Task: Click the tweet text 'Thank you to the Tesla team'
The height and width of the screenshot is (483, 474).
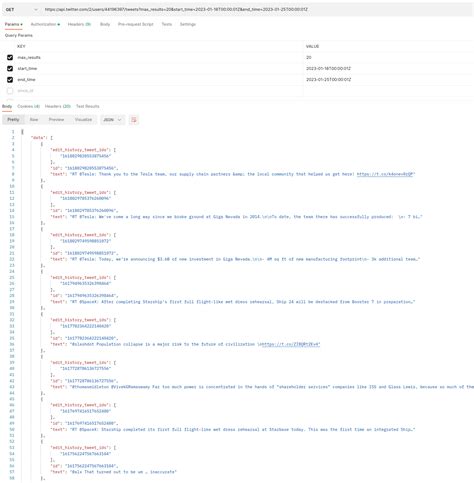Action: (x=132, y=174)
